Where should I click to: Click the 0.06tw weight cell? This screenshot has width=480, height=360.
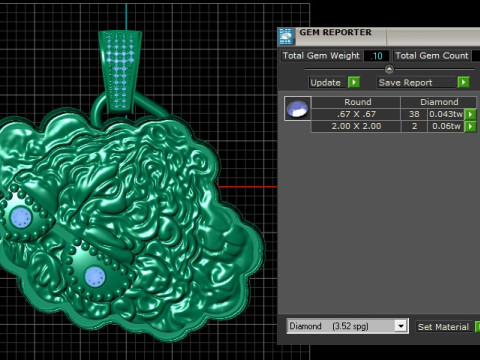click(x=446, y=126)
